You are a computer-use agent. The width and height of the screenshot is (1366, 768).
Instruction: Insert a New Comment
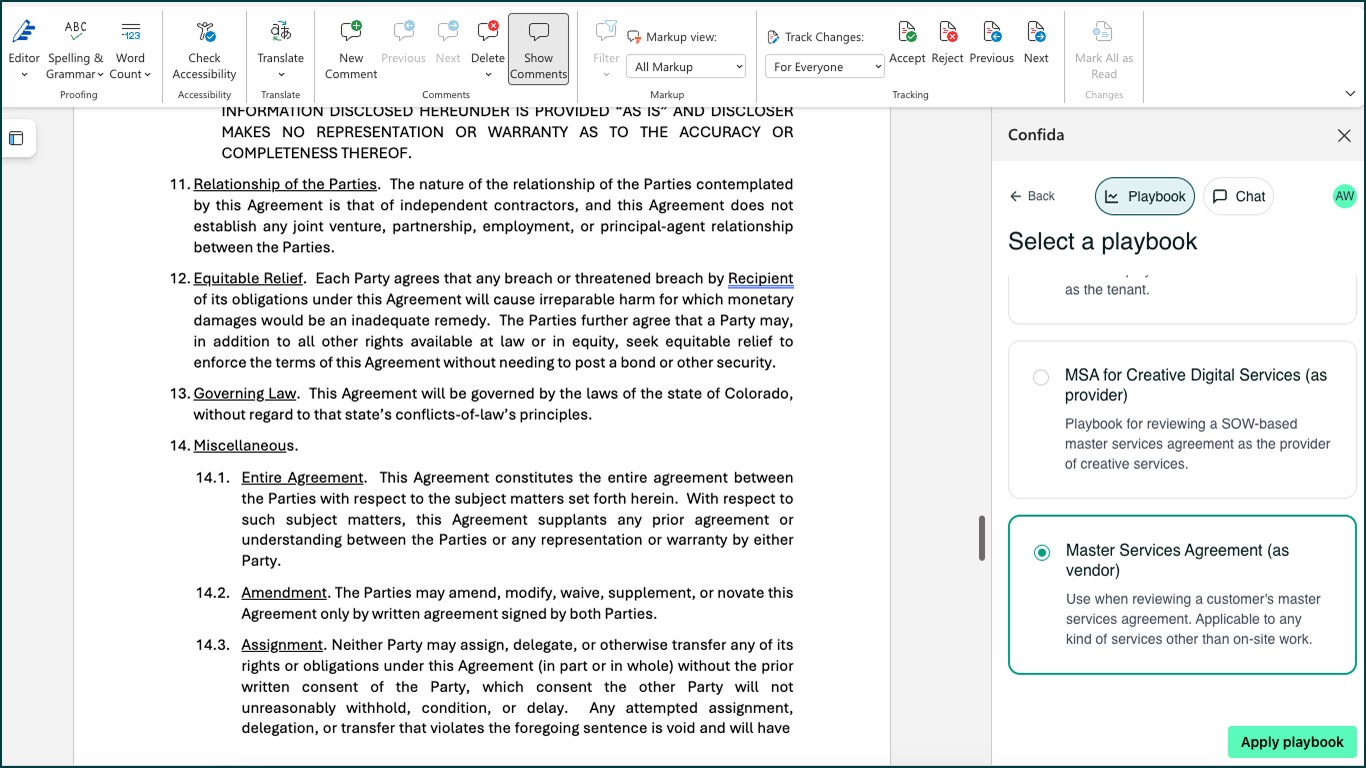[x=351, y=50]
